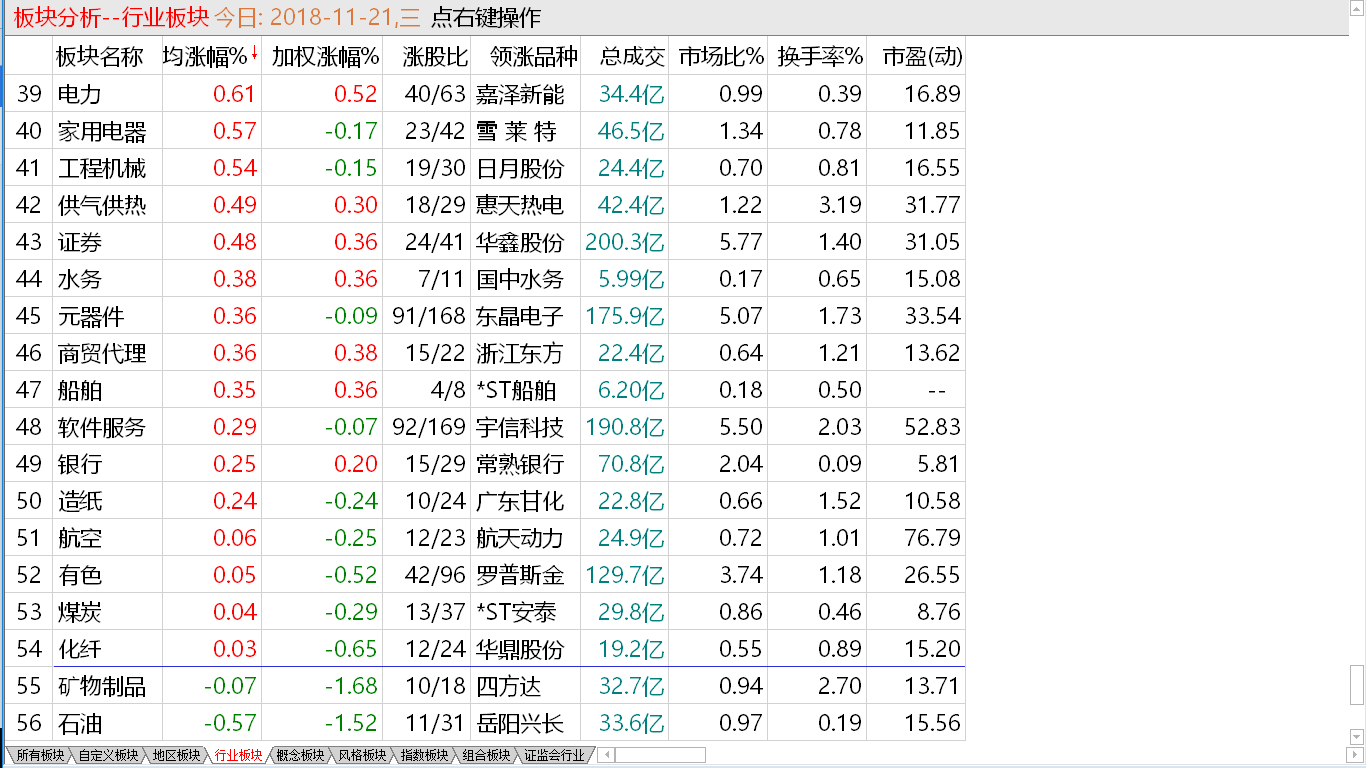Select the 软件服务 sector name
Screen dimensions: 1366x768
click(x=100, y=427)
